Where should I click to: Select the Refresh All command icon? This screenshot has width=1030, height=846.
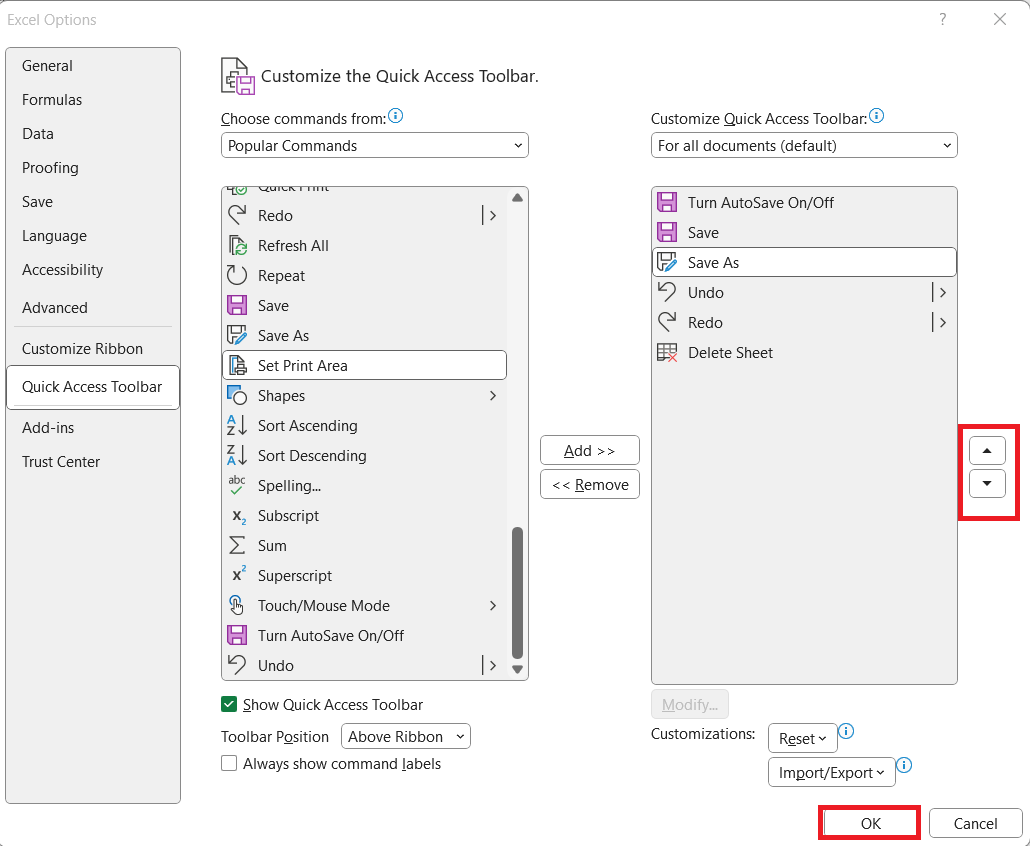pyautogui.click(x=236, y=246)
